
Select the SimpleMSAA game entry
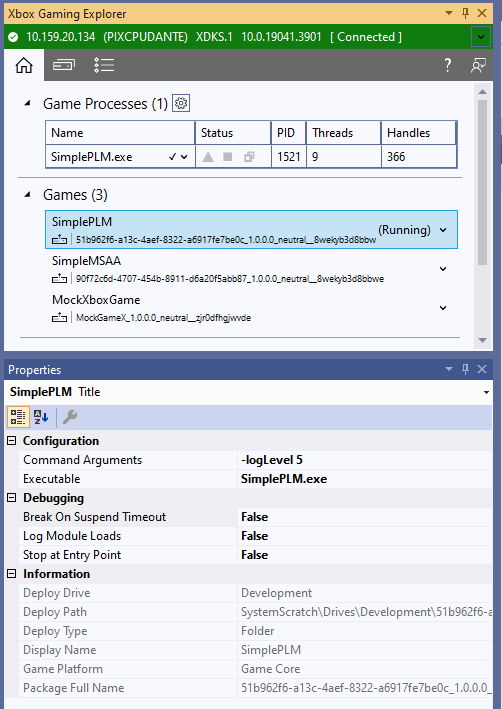(251, 269)
